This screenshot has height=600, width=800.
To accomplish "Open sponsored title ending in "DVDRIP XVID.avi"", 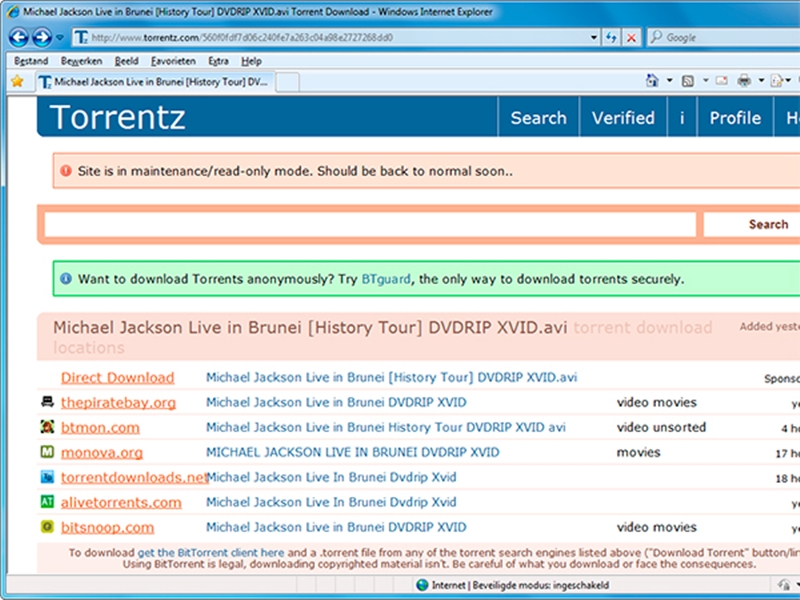I will 391,378.
